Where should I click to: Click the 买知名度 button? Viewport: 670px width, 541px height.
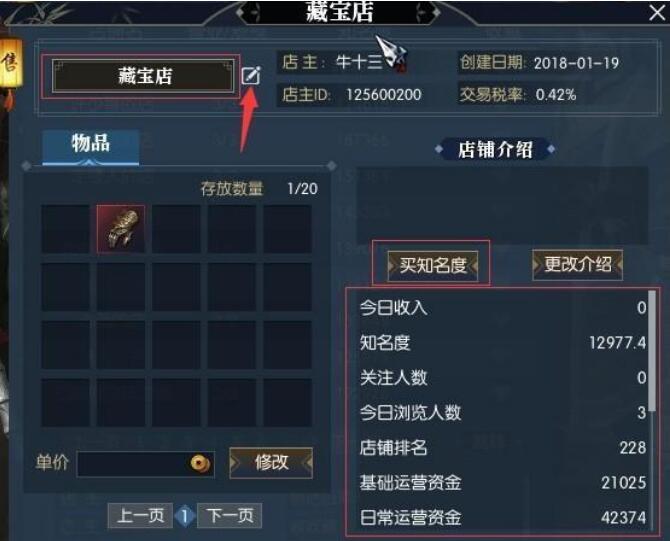pyautogui.click(x=432, y=265)
